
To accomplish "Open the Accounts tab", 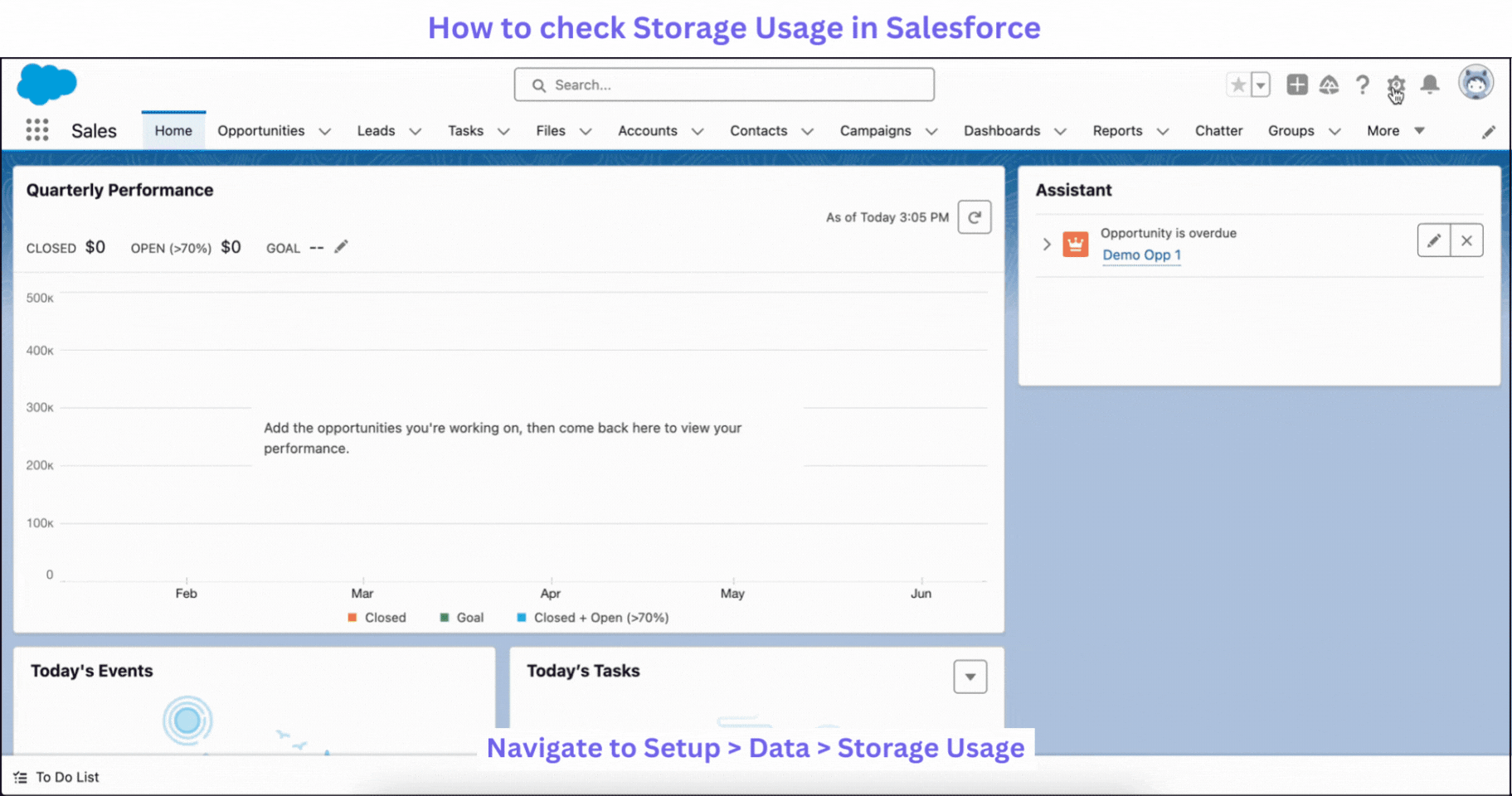I will tap(648, 131).
